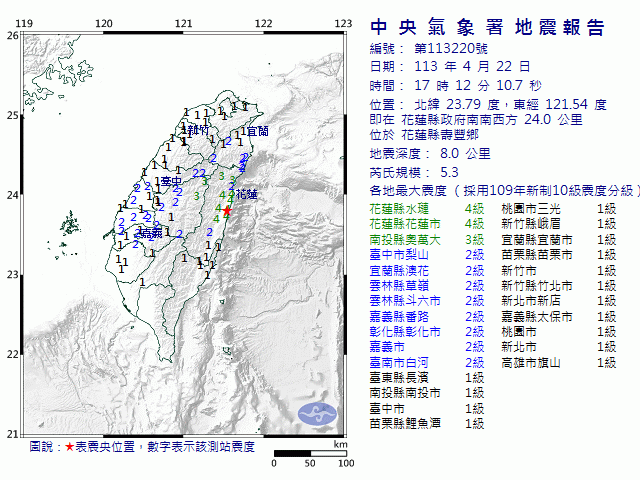Click the 嘉義 city label on map
This screenshot has width=640, height=480.
coord(150,232)
